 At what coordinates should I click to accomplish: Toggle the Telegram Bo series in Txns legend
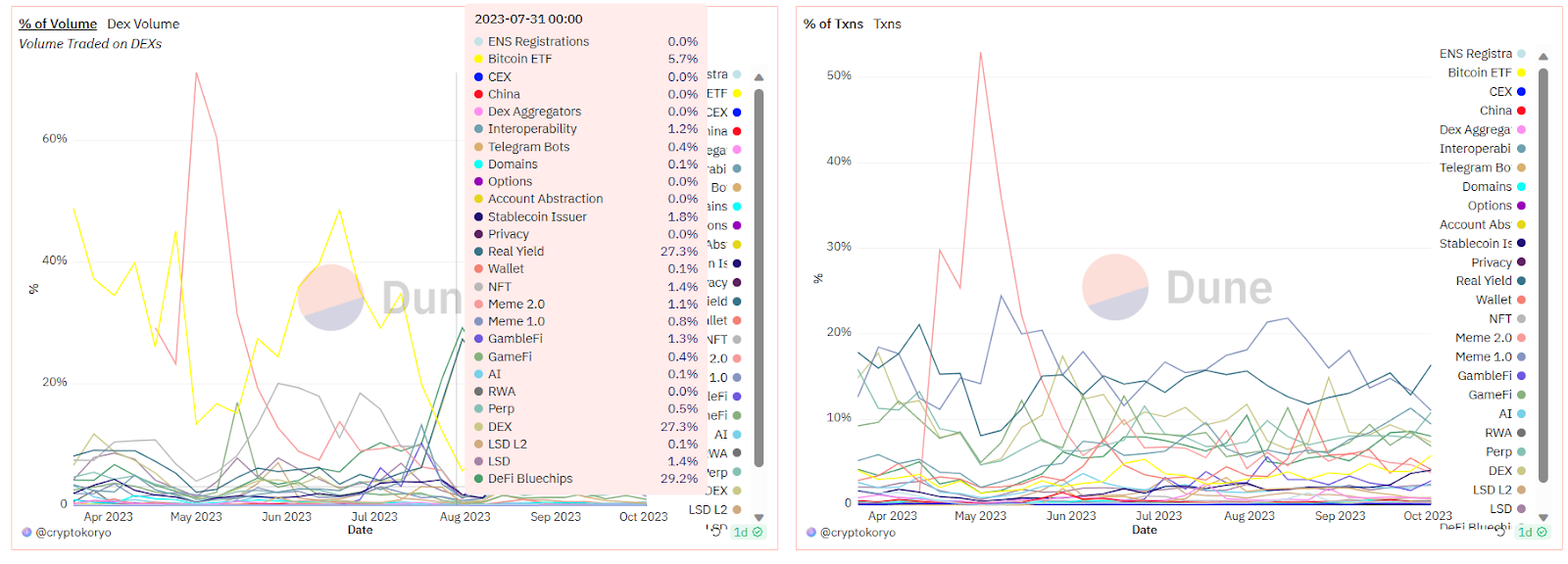pyautogui.click(x=1483, y=167)
